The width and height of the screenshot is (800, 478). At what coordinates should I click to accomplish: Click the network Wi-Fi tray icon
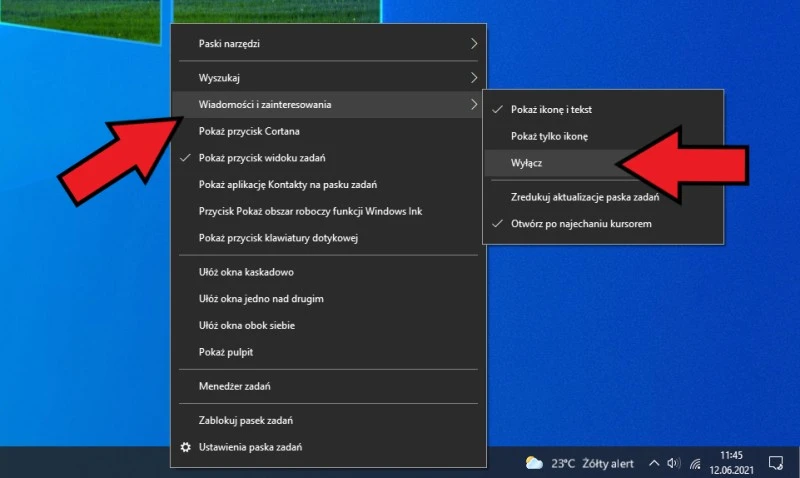point(694,463)
